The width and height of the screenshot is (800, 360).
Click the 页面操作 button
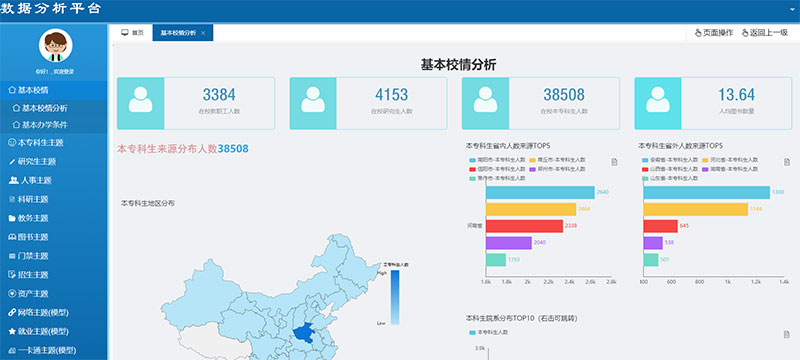pos(714,33)
